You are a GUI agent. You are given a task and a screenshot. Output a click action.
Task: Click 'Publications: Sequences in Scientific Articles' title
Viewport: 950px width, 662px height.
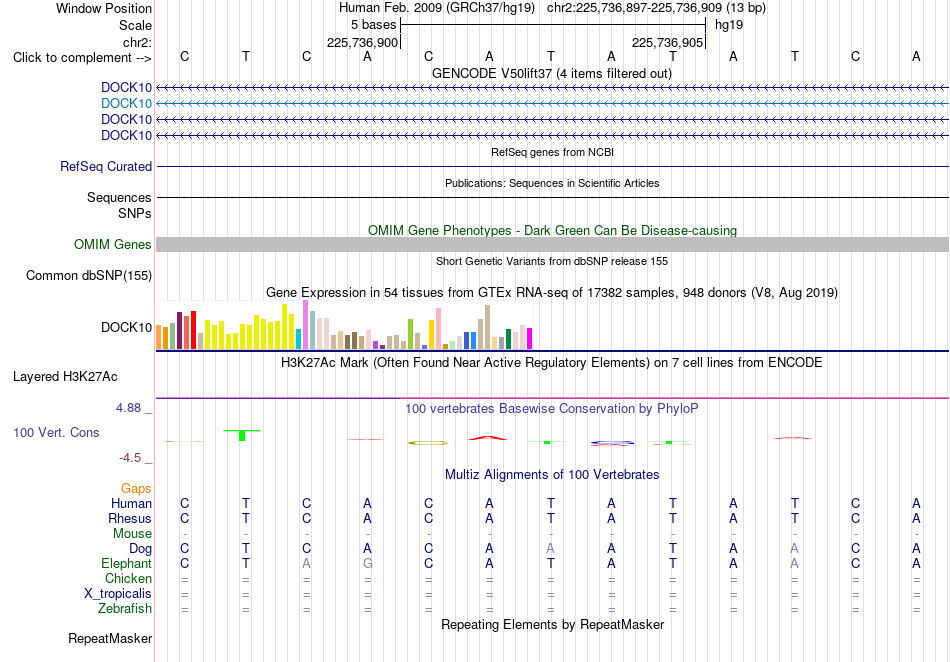552,183
